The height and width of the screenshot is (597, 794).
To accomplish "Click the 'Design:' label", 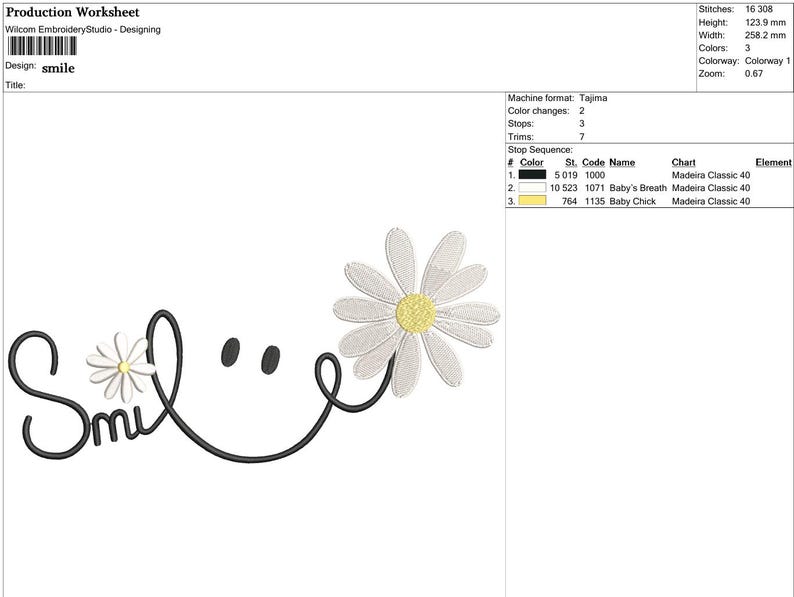I will pyautogui.click(x=21, y=66).
